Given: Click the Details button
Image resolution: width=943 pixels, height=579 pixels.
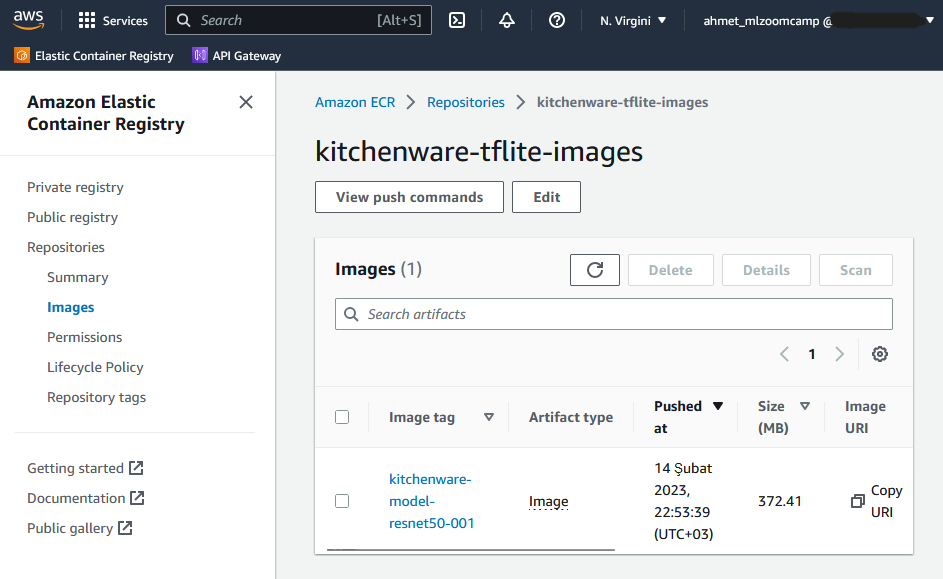Looking at the screenshot, I should tap(766, 270).
